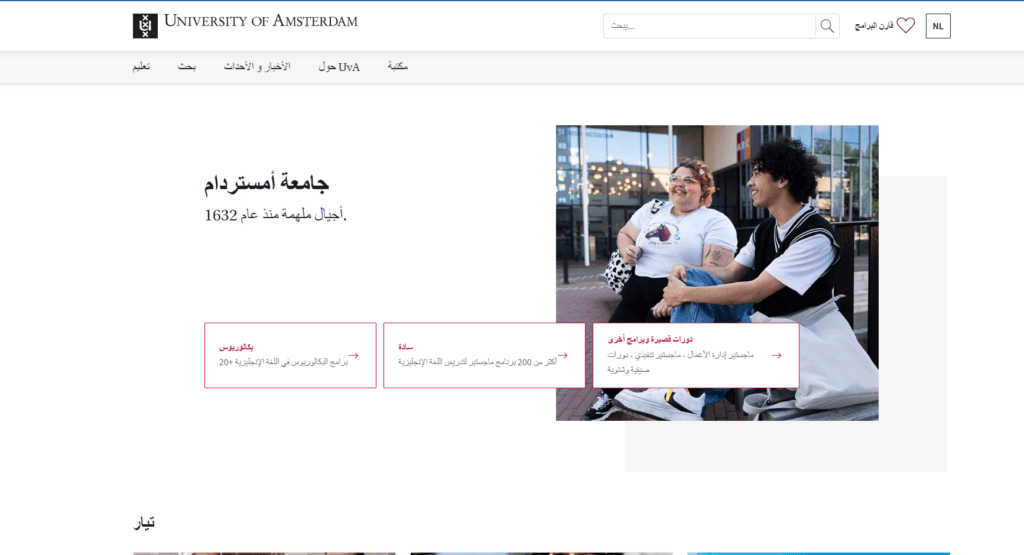The height and width of the screenshot is (555, 1024).
Task: Click the قارن البرامج link text
Action: click(873, 26)
